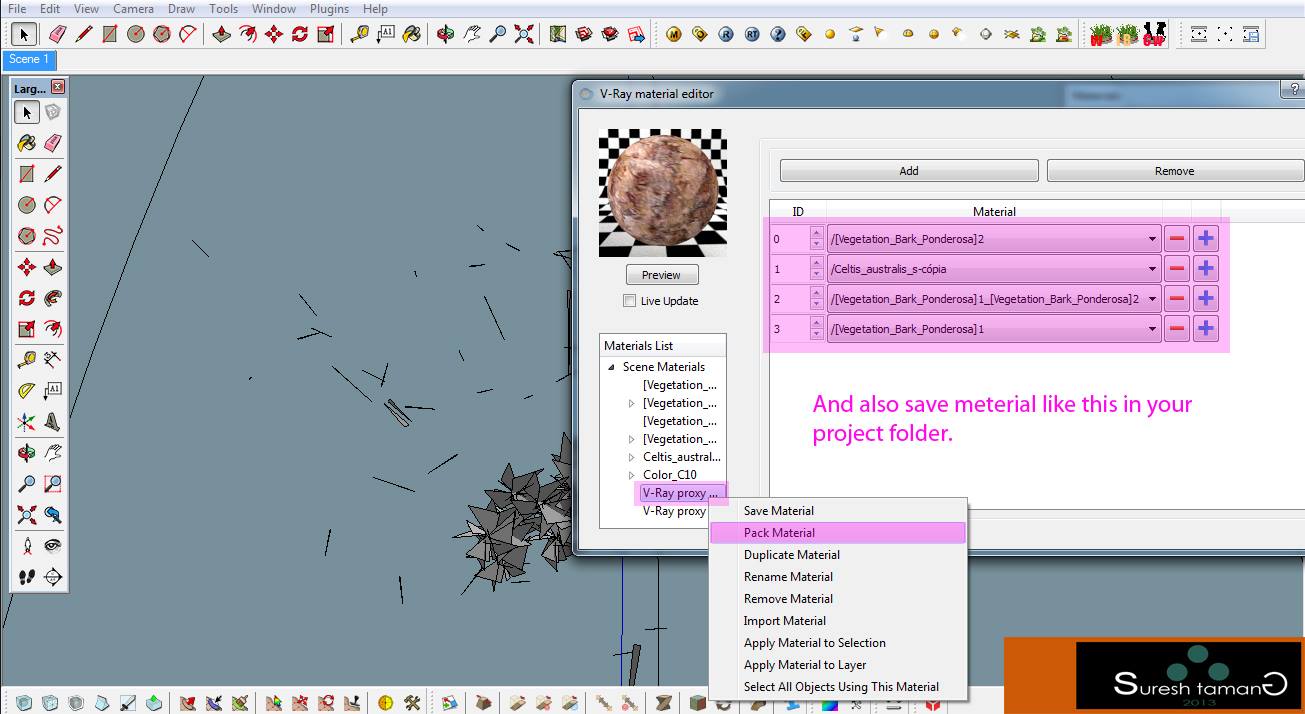Open the V-Ray render options icon
The image size is (1305, 714).
coord(700,33)
